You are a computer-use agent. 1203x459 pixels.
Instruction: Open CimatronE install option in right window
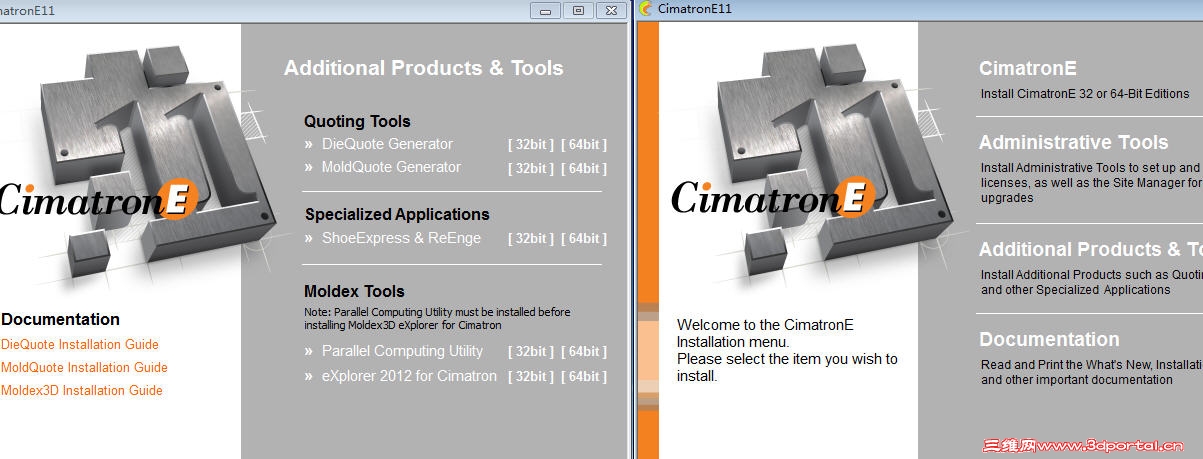coord(1027,69)
